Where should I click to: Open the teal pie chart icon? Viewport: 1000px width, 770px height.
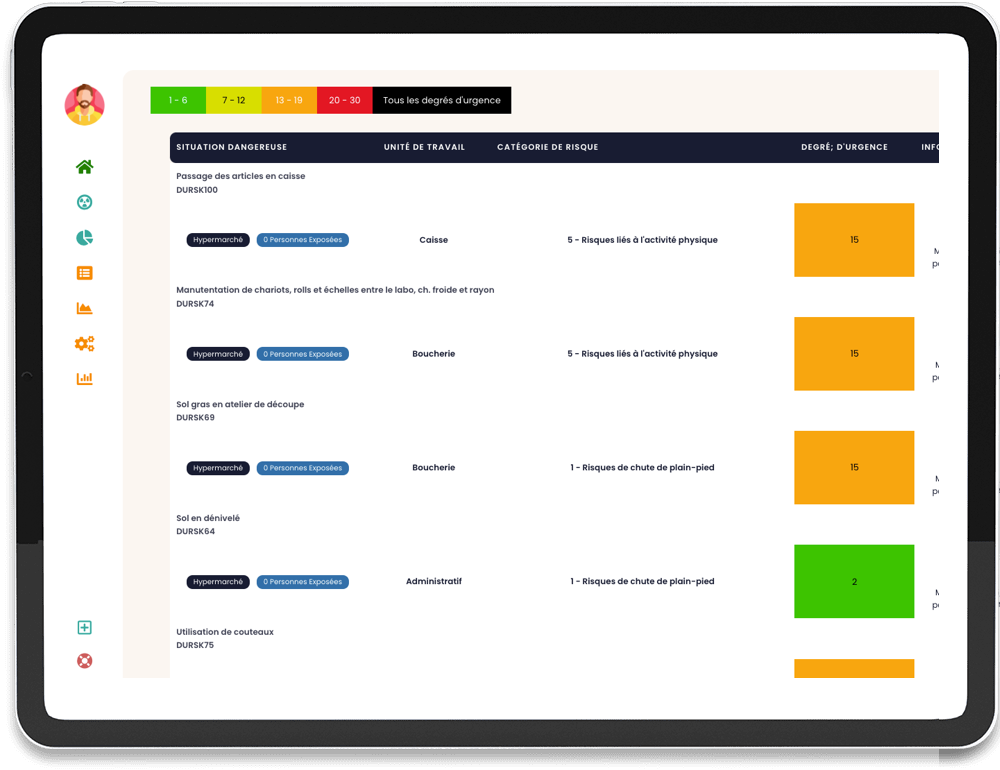click(85, 237)
